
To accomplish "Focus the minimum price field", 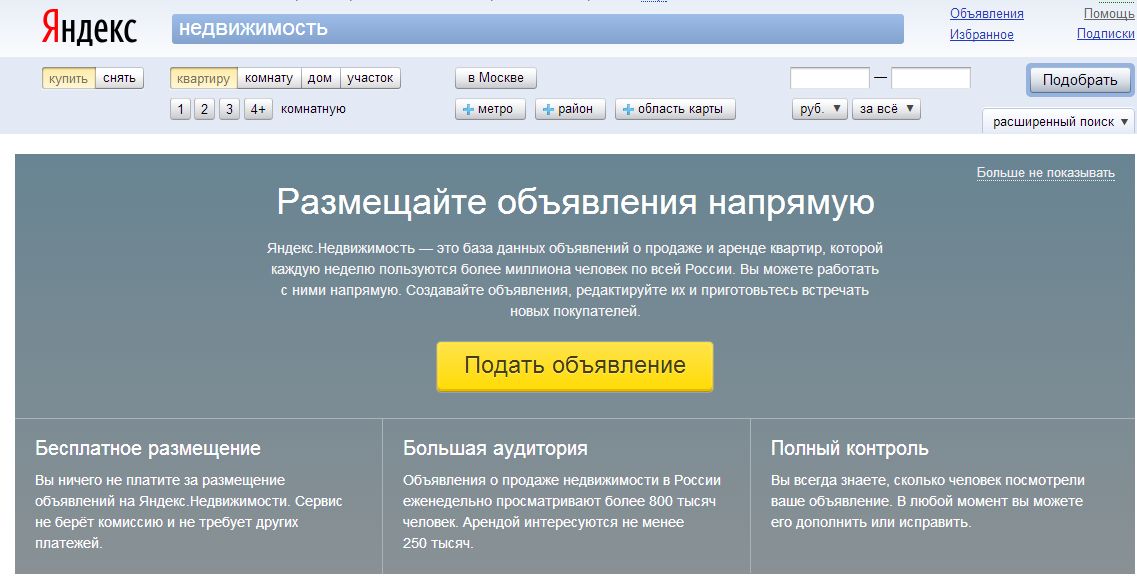I will coord(830,78).
